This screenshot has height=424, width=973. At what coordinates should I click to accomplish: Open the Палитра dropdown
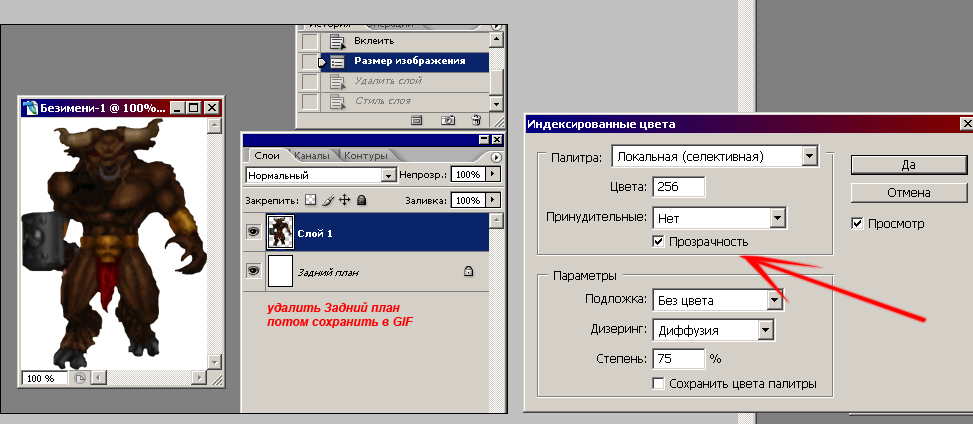click(809, 156)
